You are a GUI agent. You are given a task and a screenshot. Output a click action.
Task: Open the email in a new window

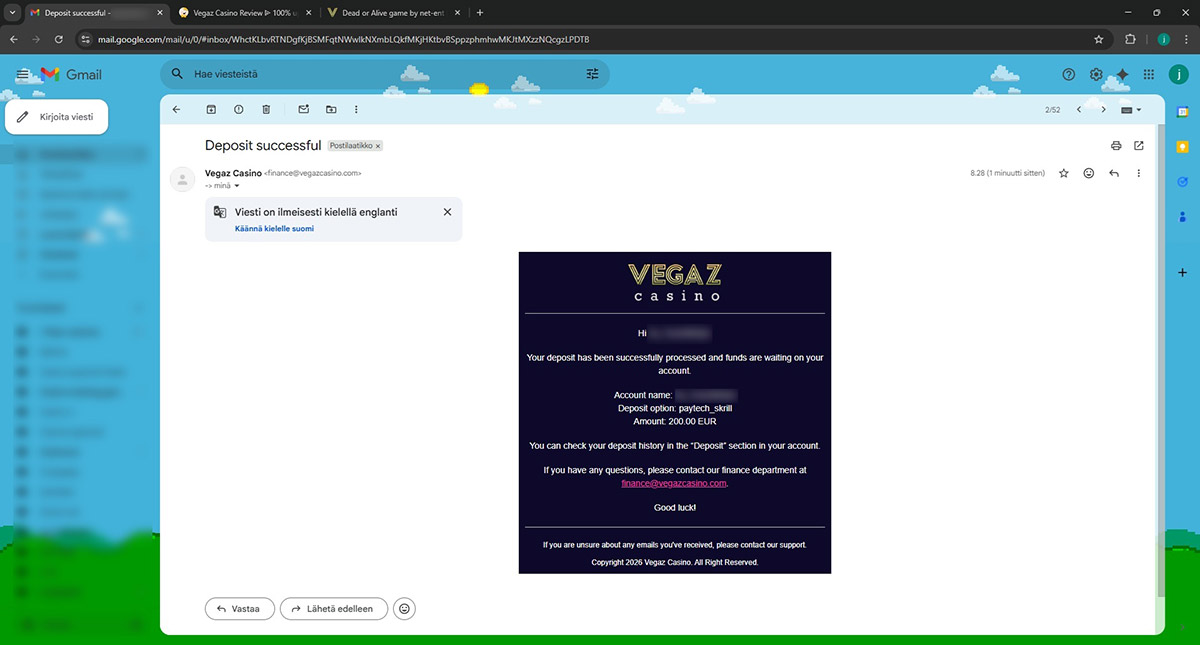[1139, 146]
